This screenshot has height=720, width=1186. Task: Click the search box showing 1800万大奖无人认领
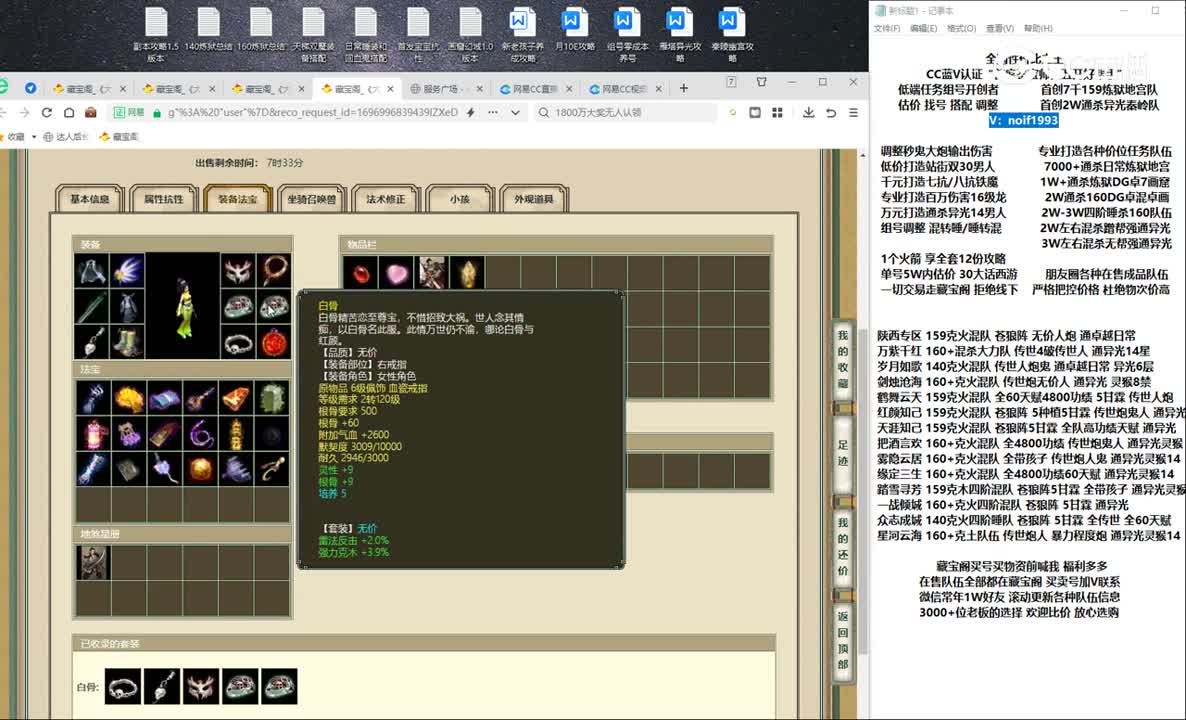pos(625,113)
